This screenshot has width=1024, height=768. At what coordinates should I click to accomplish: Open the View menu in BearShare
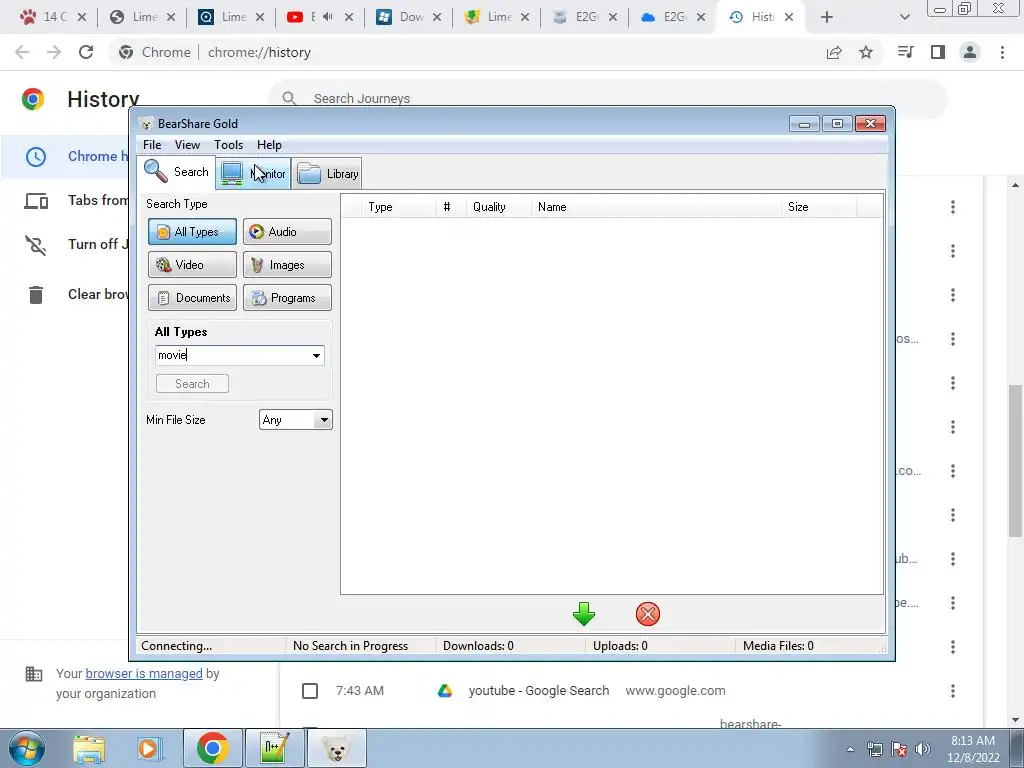187,145
